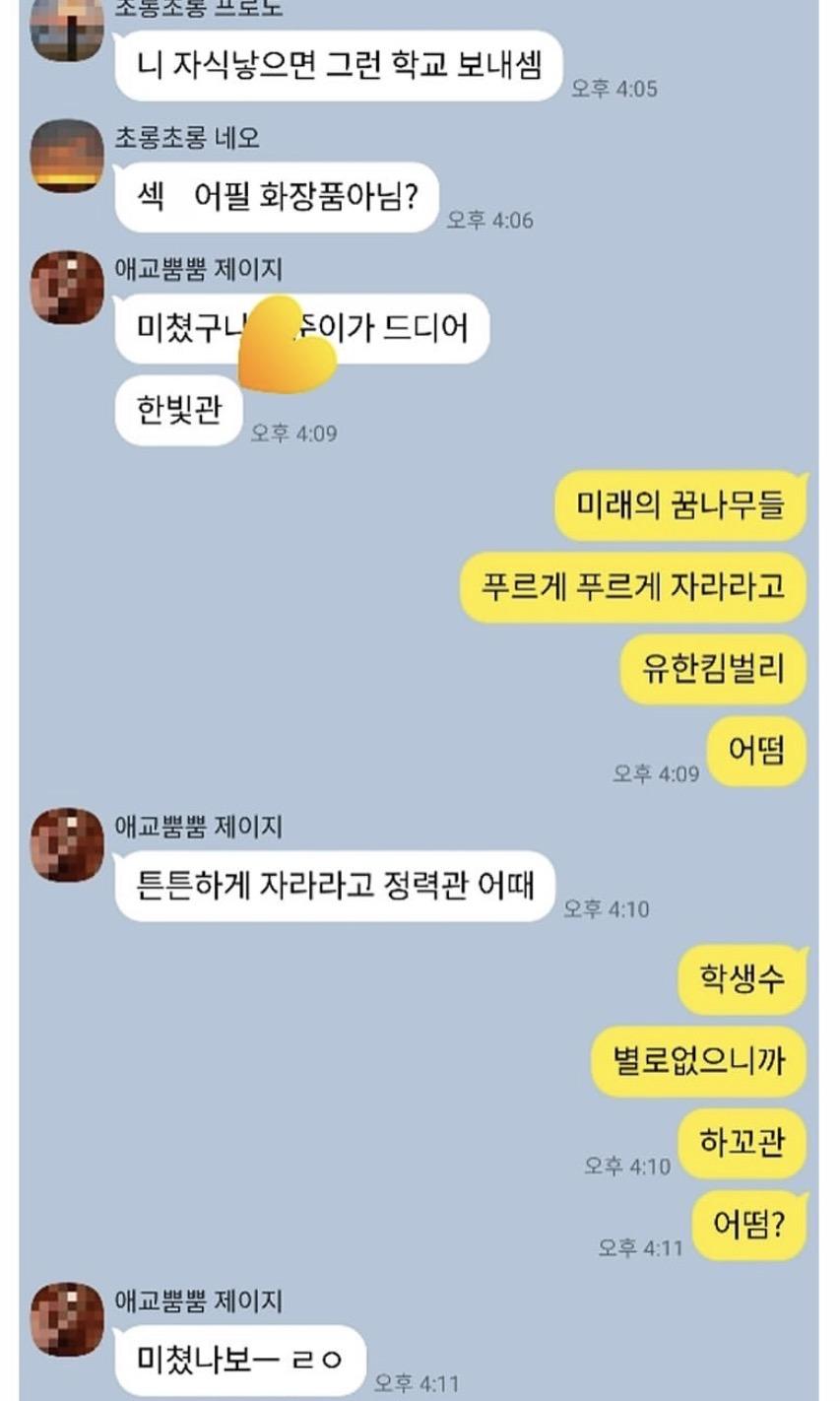Tap 제이지's avatar beside the 미쳤구나 message
840x1401 pixels.
(x=67, y=287)
